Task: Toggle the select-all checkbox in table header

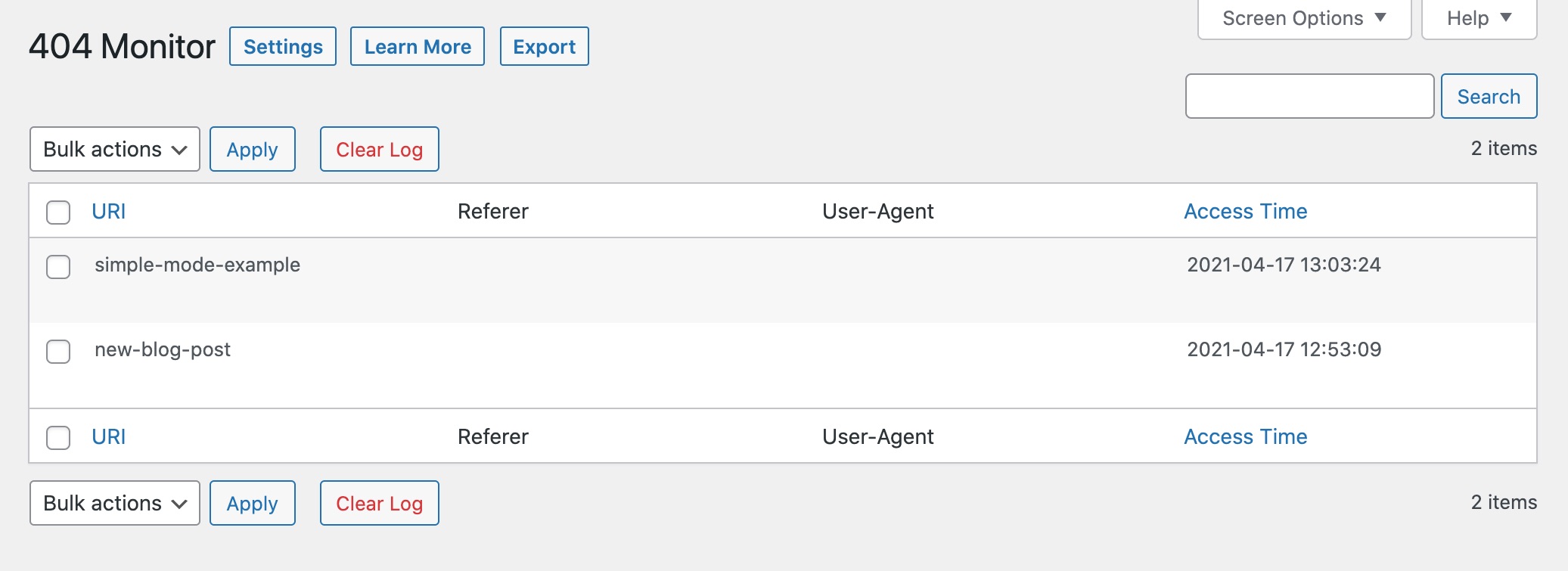Action: pos(58,213)
